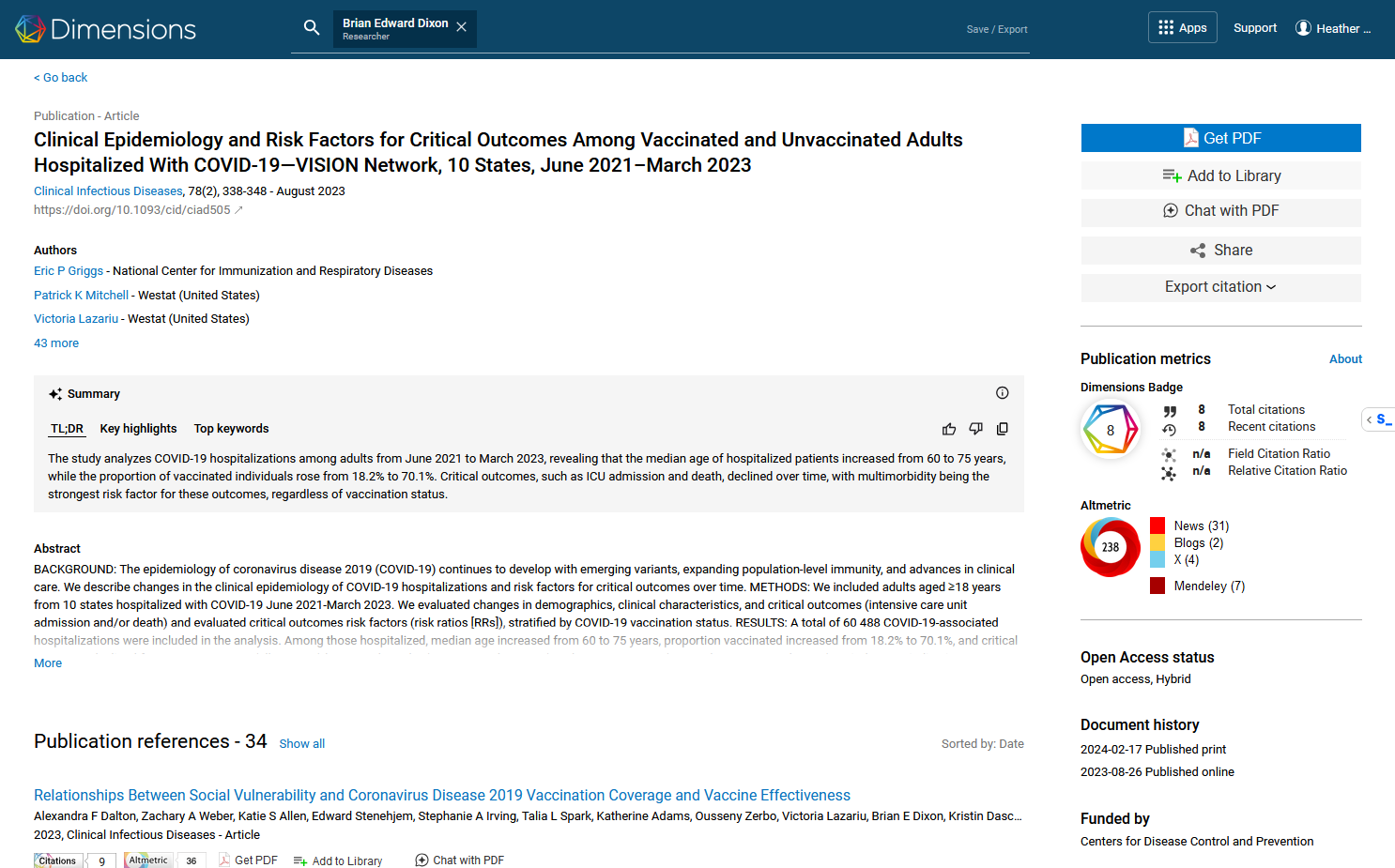Change the Sorted by: Date ordering
The width and height of the screenshot is (1395, 868).
(982, 744)
